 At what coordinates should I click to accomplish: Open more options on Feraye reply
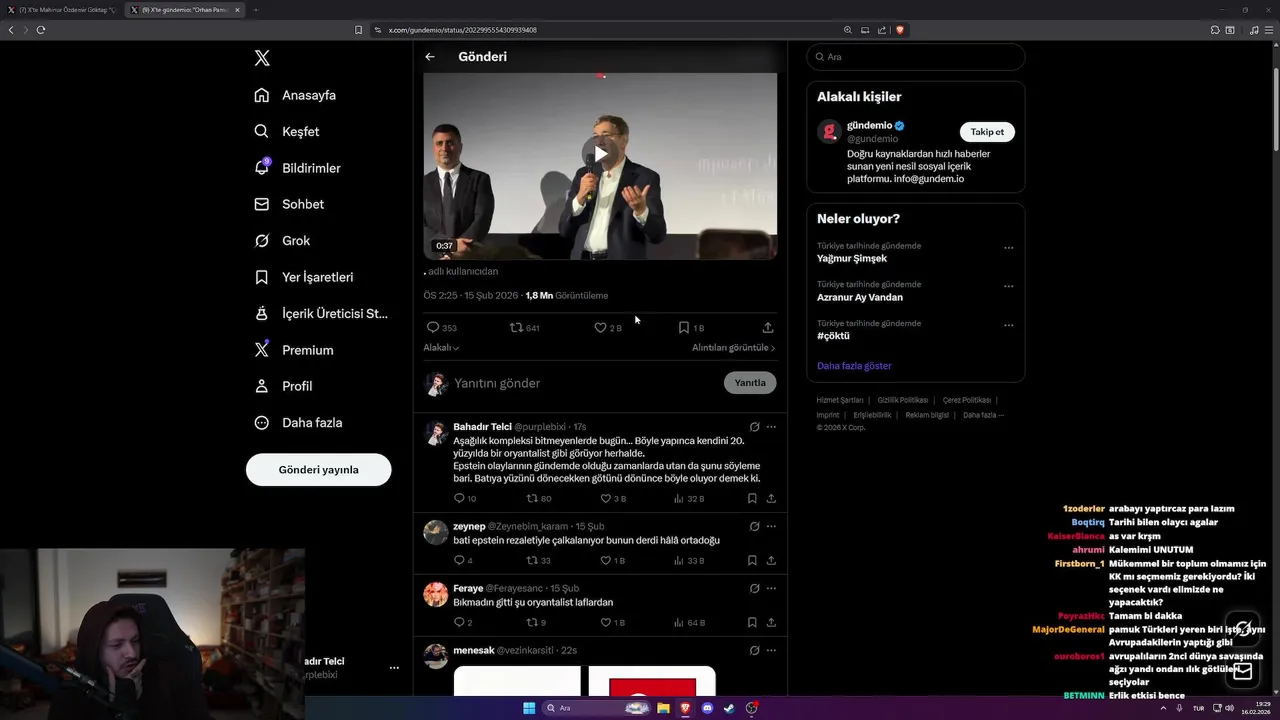pyautogui.click(x=771, y=588)
